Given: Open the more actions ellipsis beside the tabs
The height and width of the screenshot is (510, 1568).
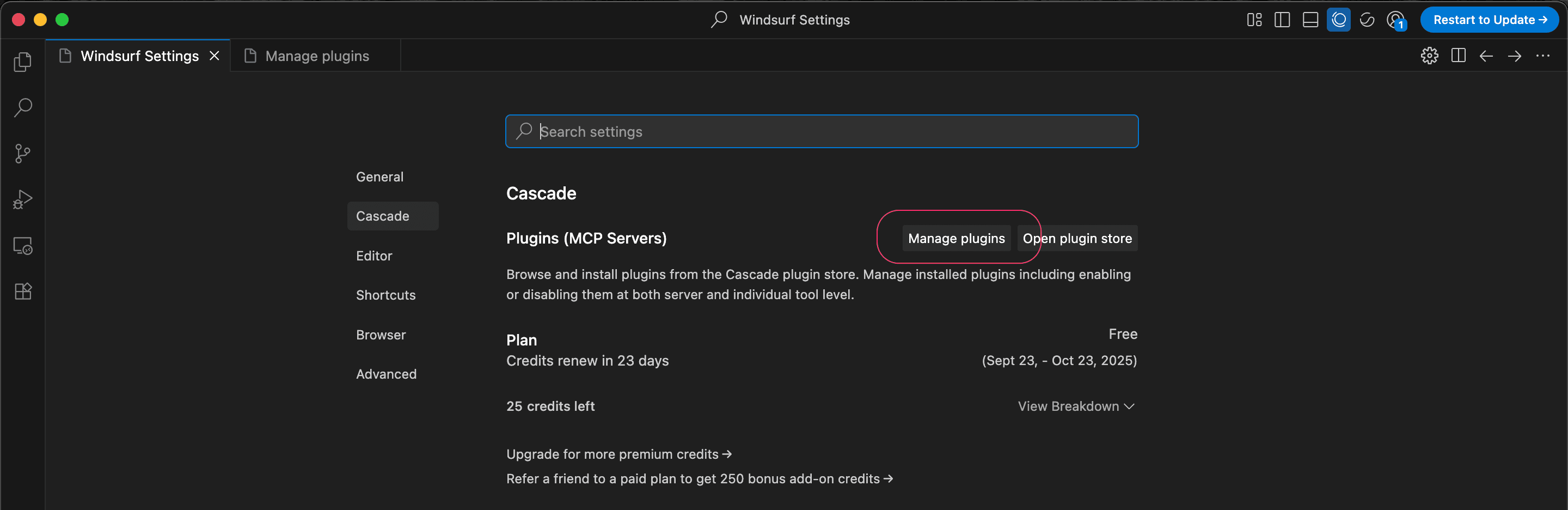Looking at the screenshot, I should pos(1543,56).
